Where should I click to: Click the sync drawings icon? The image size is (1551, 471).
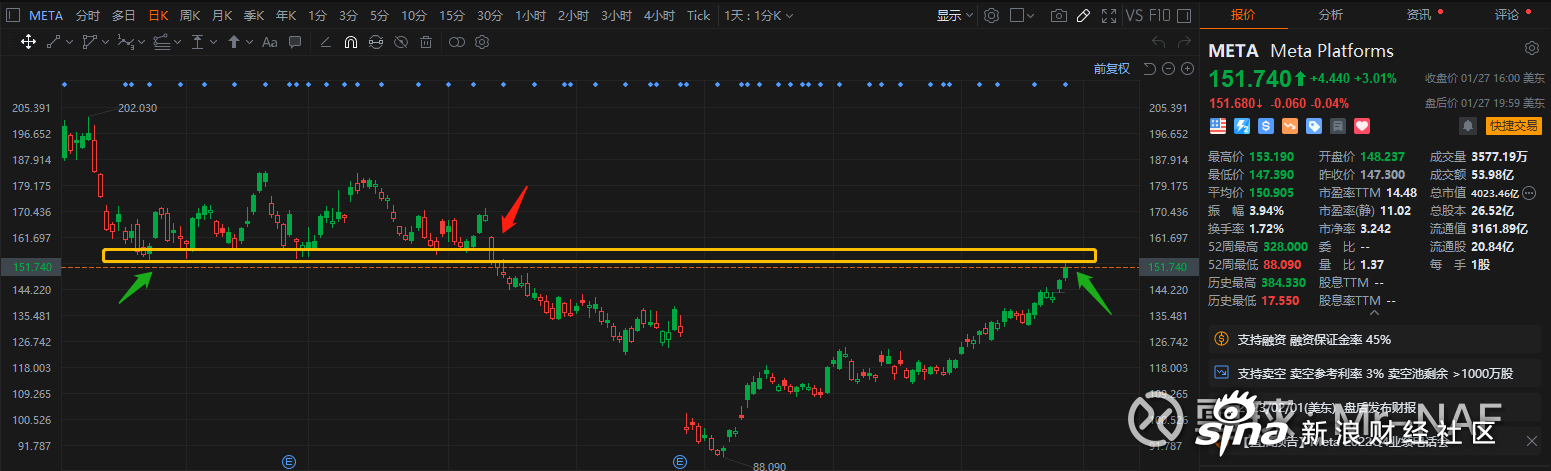376,42
